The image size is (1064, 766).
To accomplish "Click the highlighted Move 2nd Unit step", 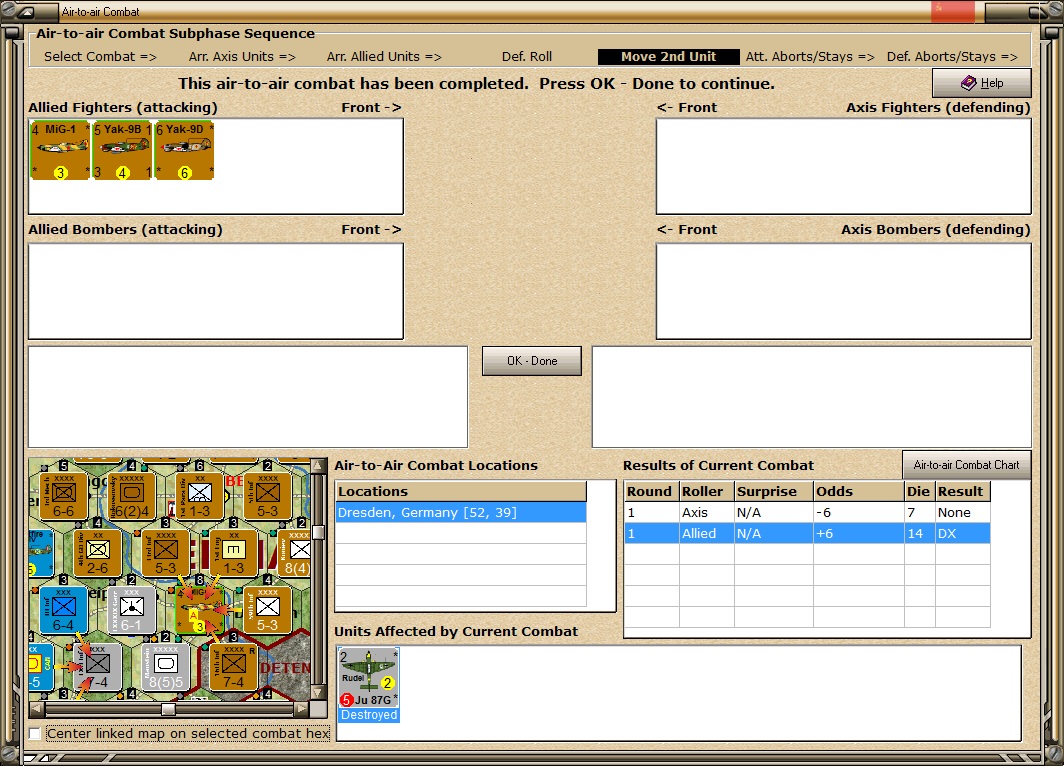I will click(668, 57).
